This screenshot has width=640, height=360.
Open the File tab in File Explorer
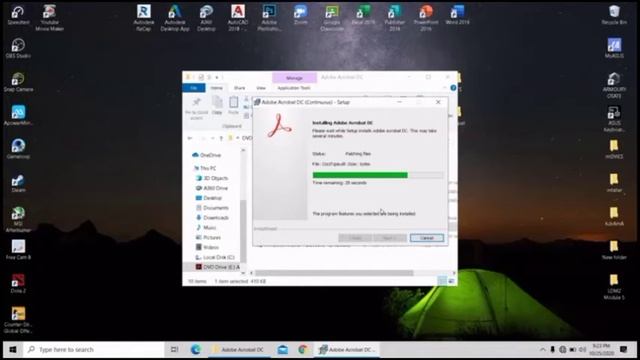tap(194, 88)
